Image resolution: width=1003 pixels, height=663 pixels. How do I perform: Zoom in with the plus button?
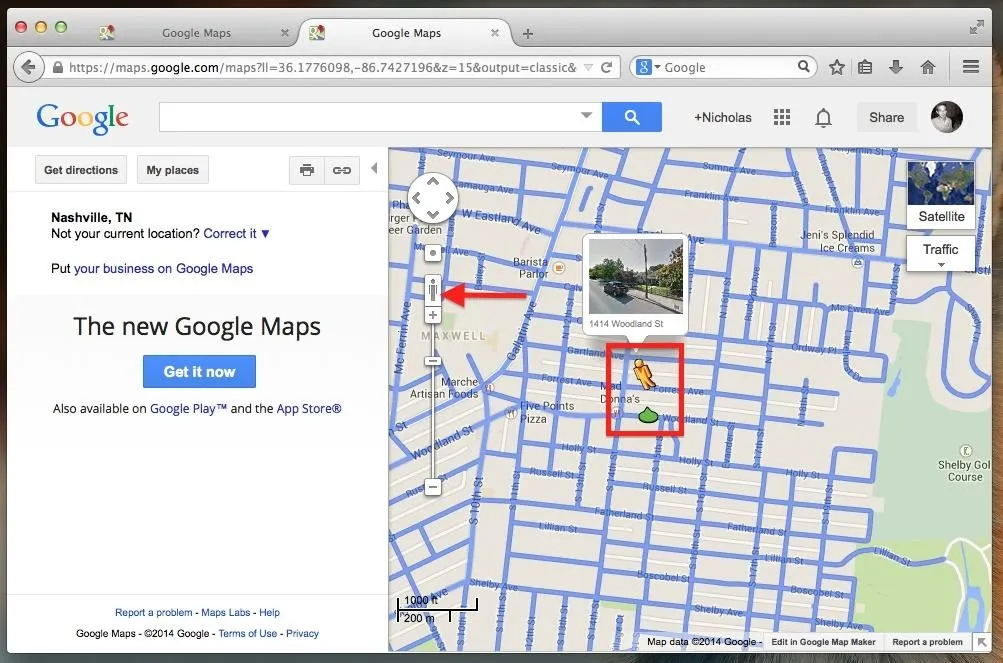tap(433, 315)
